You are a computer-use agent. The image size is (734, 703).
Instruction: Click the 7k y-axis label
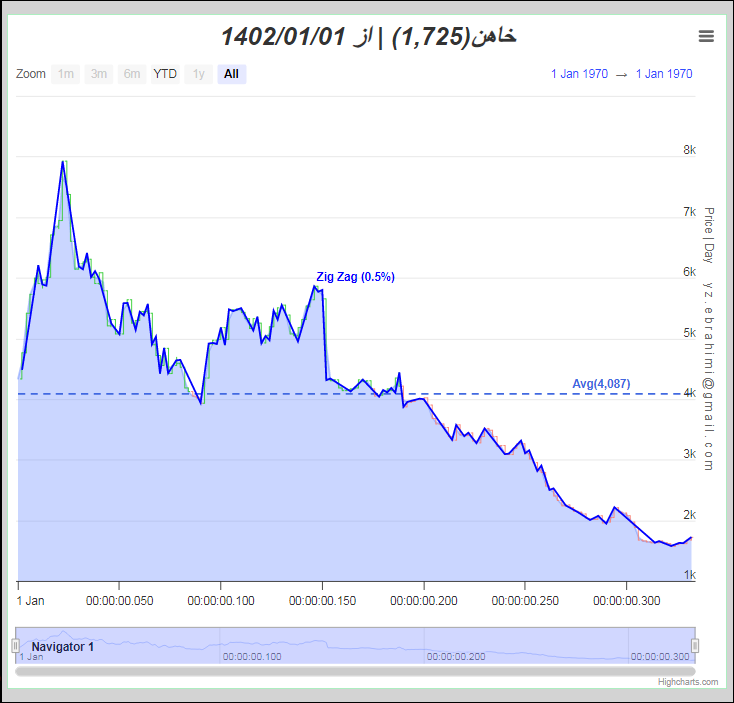[x=690, y=212]
